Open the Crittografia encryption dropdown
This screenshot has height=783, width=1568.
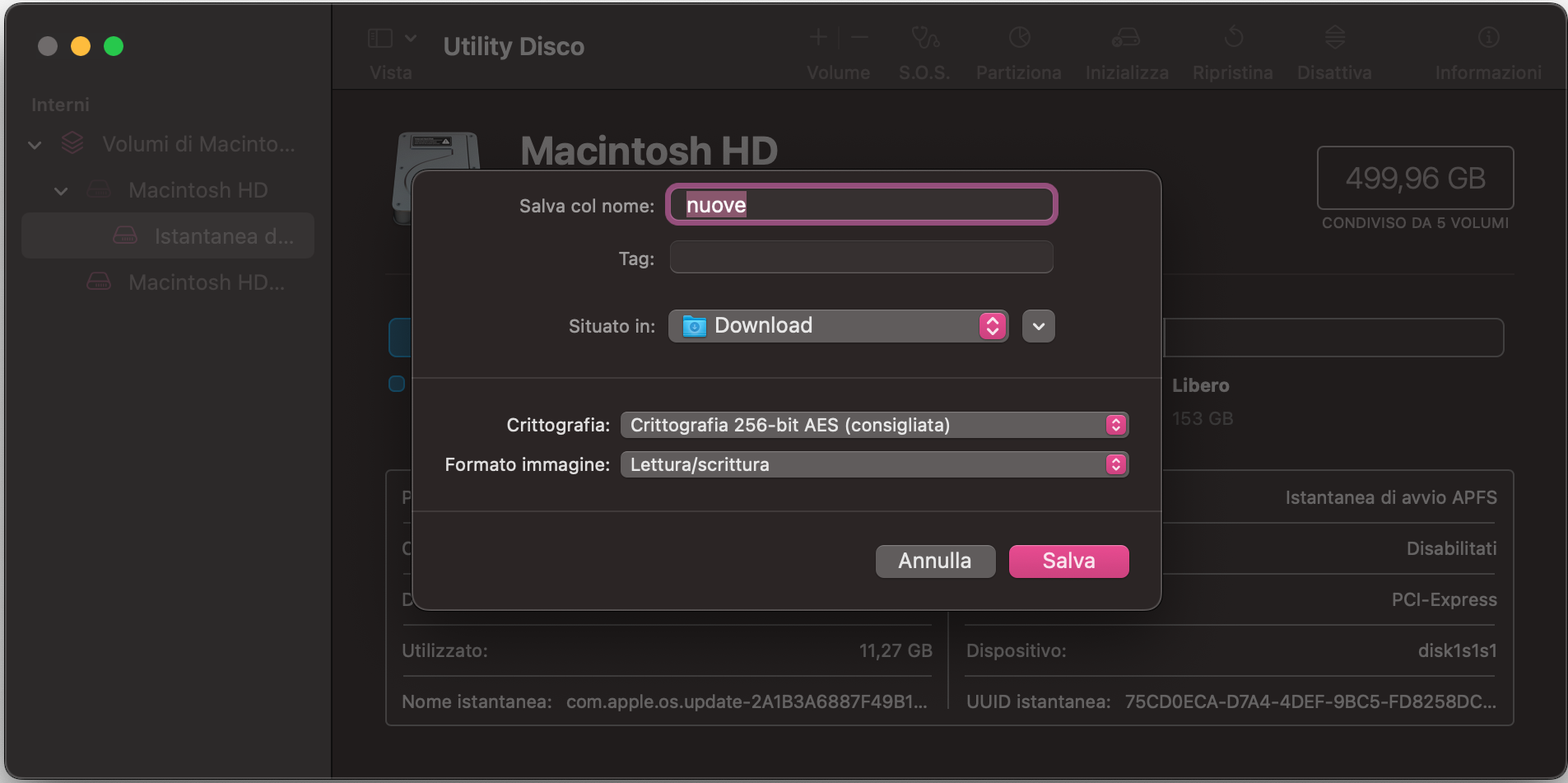[x=874, y=425]
